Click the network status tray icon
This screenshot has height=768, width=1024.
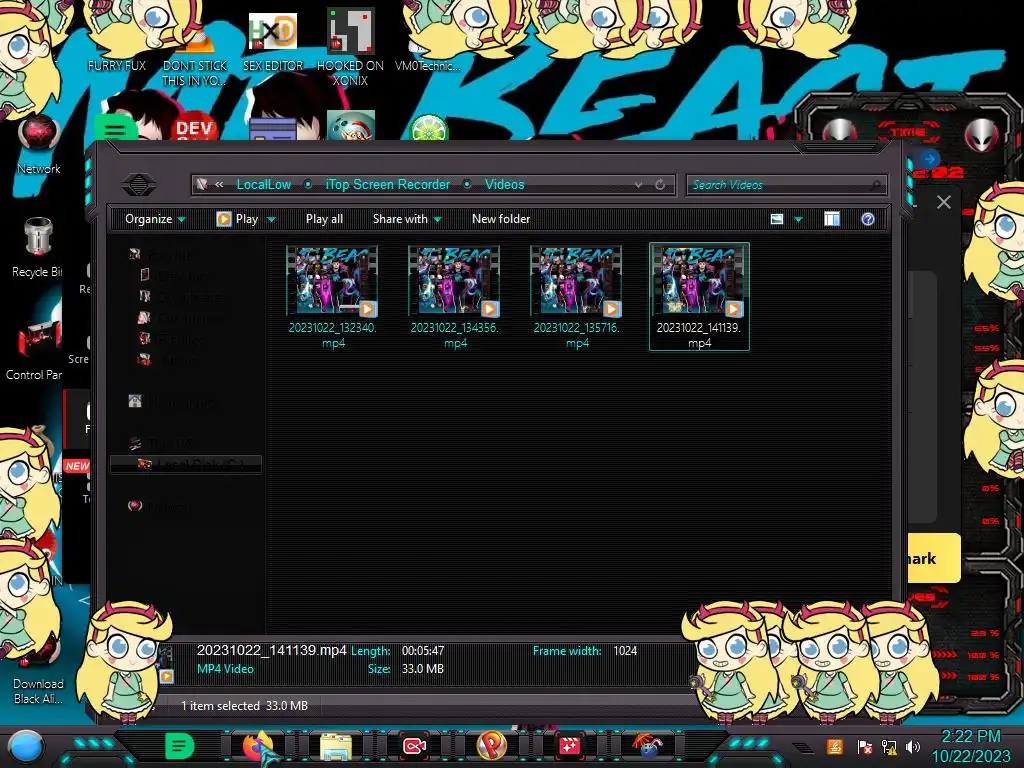(889, 747)
